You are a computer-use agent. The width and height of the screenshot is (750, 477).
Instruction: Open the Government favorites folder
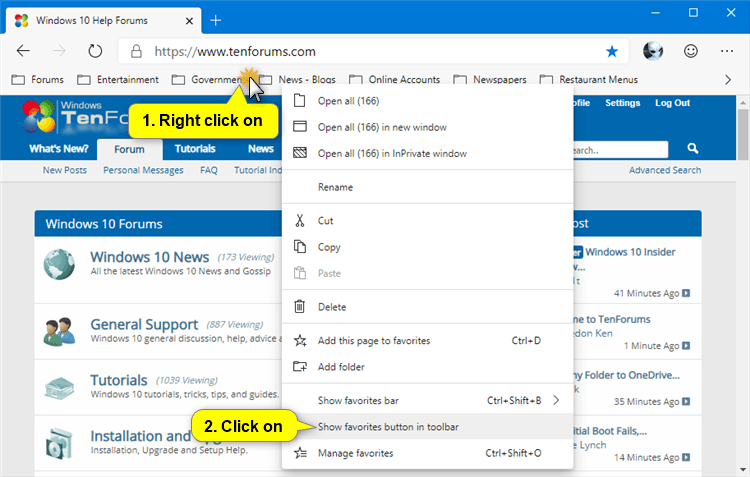(208, 79)
